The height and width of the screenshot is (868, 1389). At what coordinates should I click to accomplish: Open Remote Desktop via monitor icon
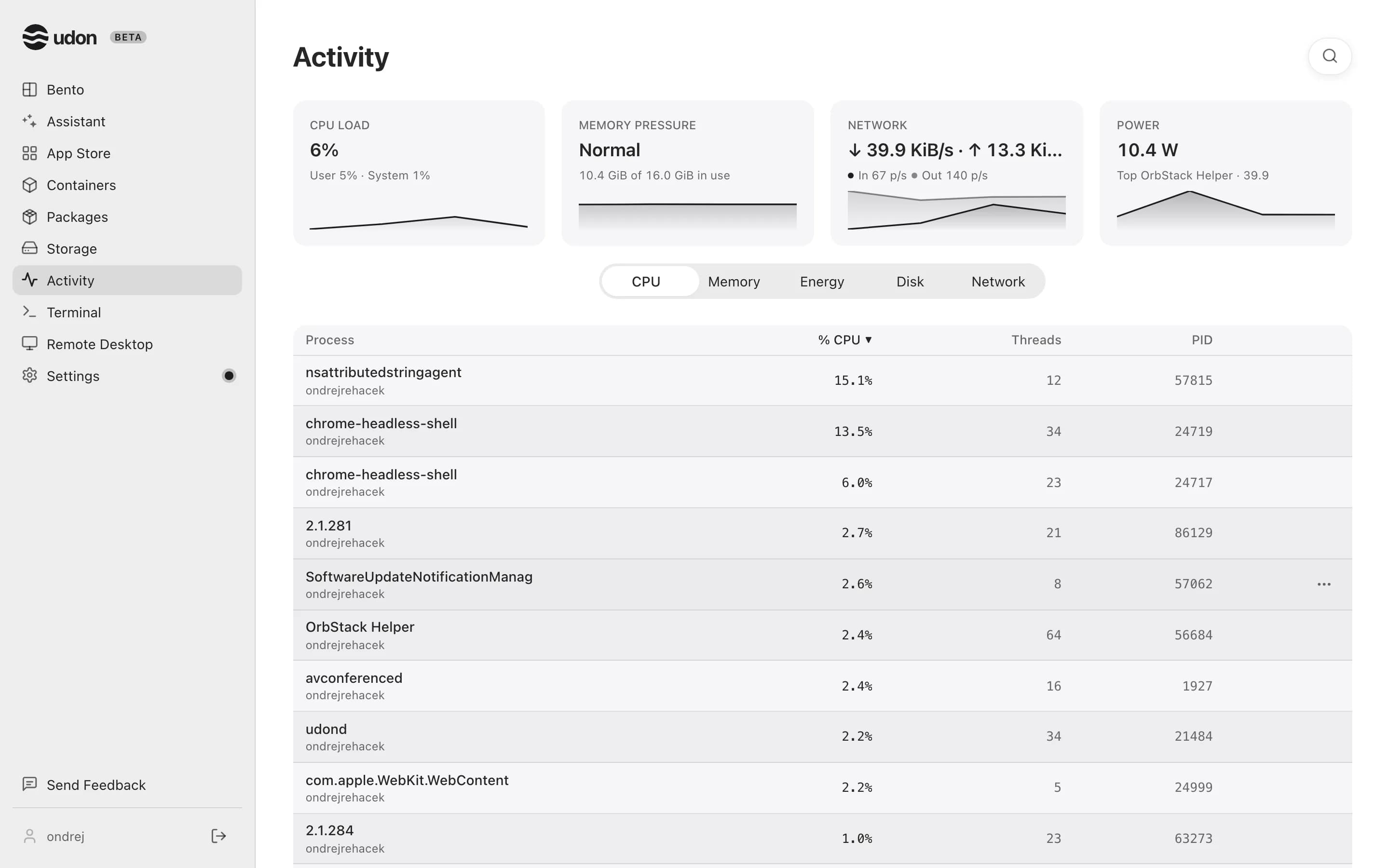(x=30, y=344)
